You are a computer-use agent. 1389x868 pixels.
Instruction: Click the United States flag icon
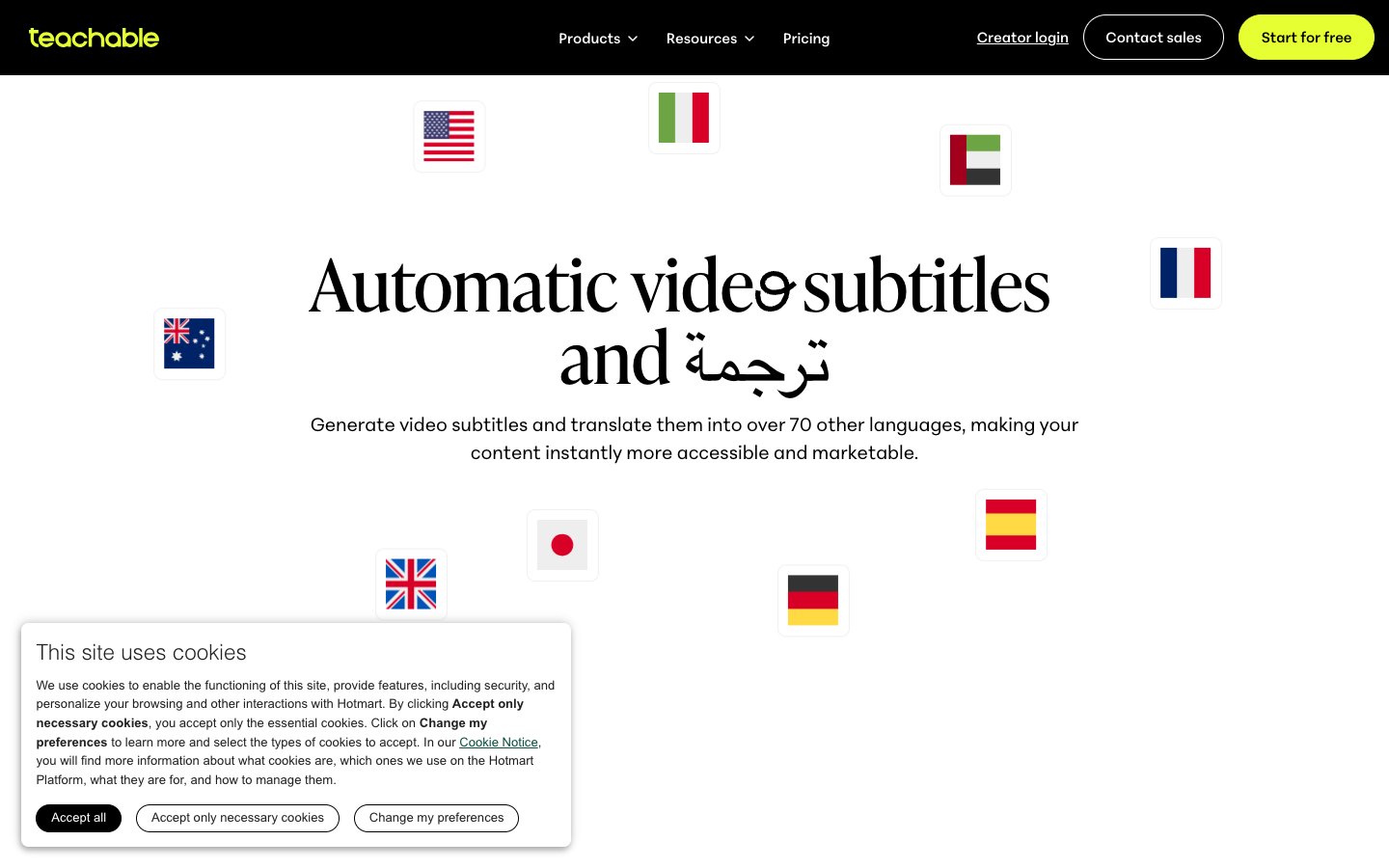coord(449,136)
